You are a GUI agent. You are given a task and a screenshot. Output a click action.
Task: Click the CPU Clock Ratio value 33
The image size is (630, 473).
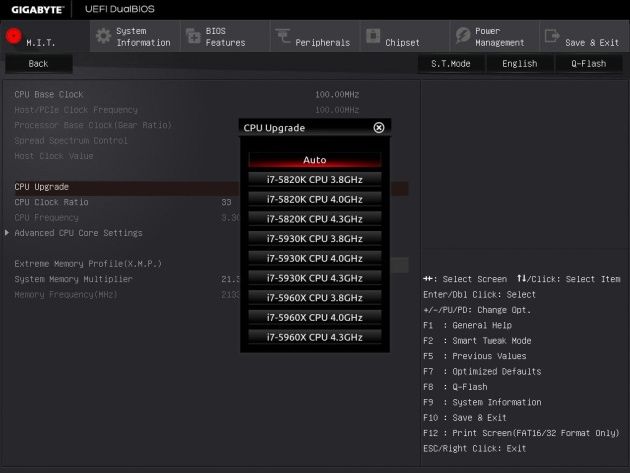pos(226,203)
